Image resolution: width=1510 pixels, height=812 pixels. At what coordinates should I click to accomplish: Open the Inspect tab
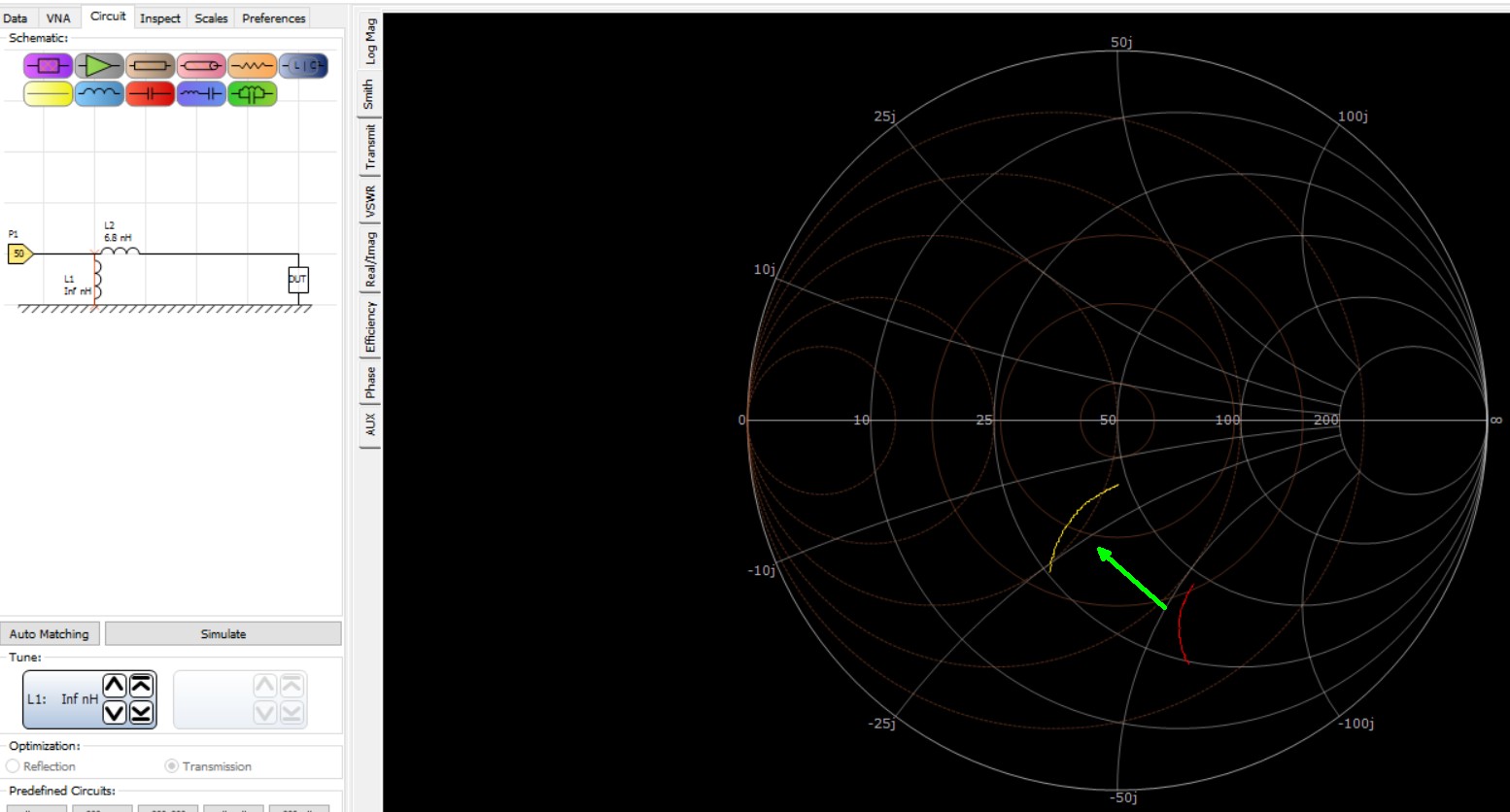coord(160,18)
